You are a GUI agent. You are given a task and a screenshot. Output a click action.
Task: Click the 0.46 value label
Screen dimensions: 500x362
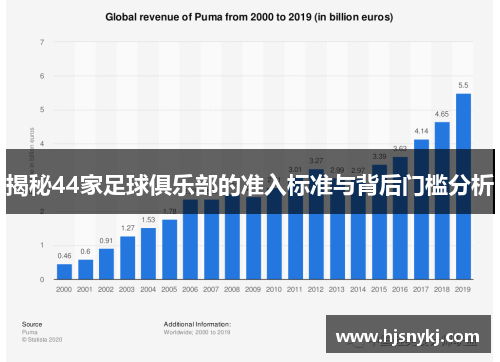pyautogui.click(x=64, y=256)
